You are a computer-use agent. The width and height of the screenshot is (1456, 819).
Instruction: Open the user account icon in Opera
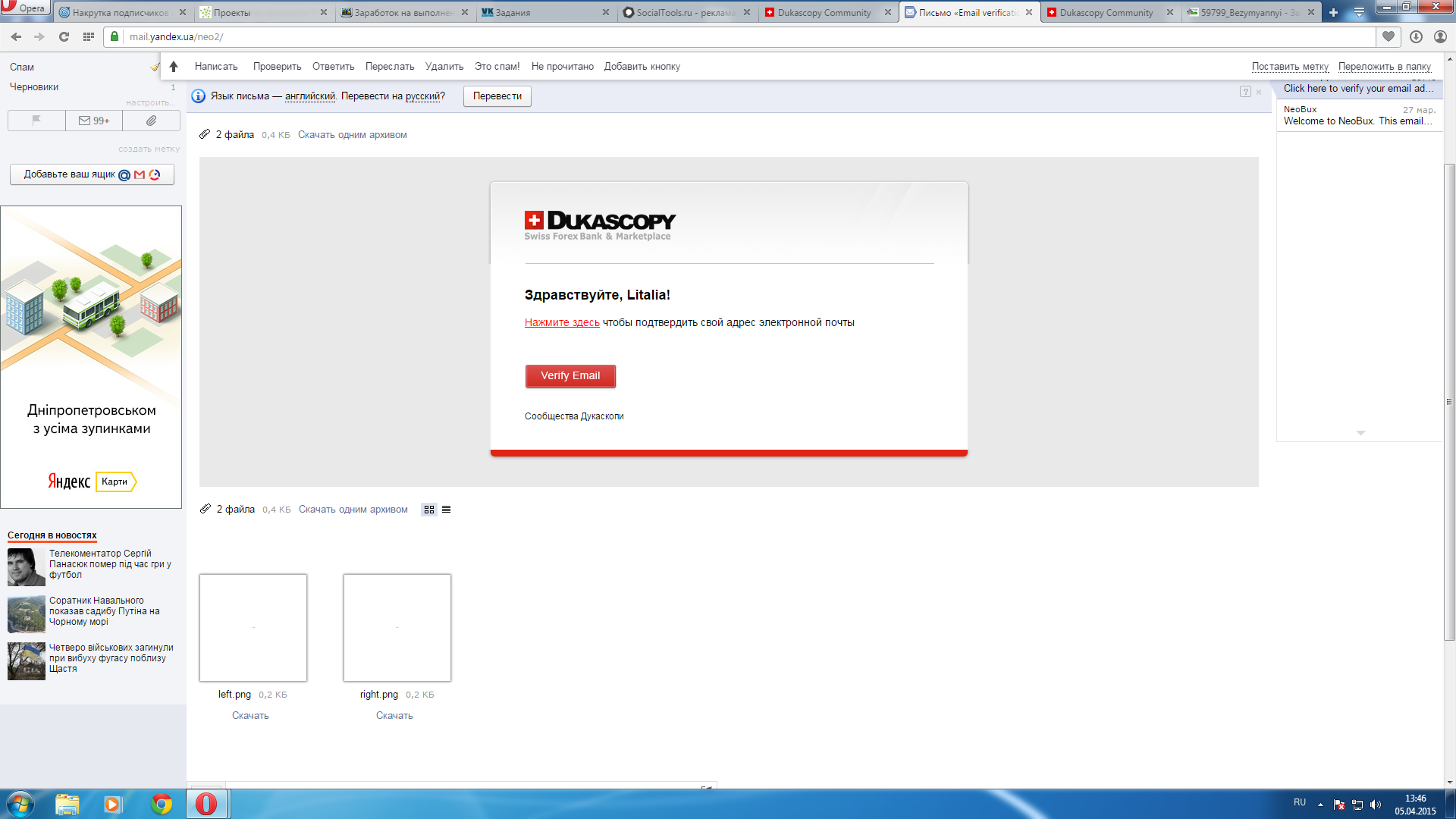coord(1440,36)
